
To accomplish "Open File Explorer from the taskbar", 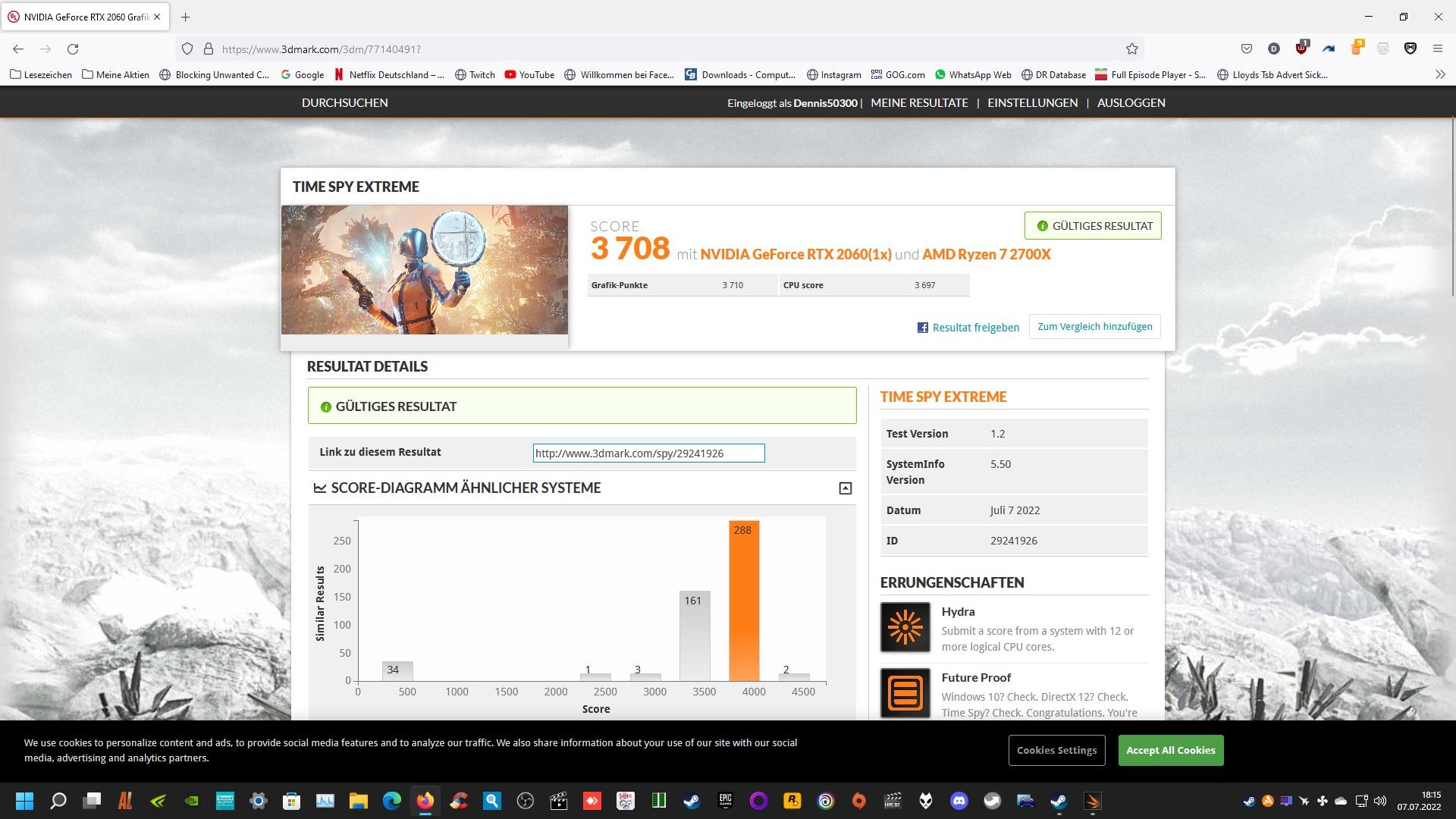I will 358,801.
